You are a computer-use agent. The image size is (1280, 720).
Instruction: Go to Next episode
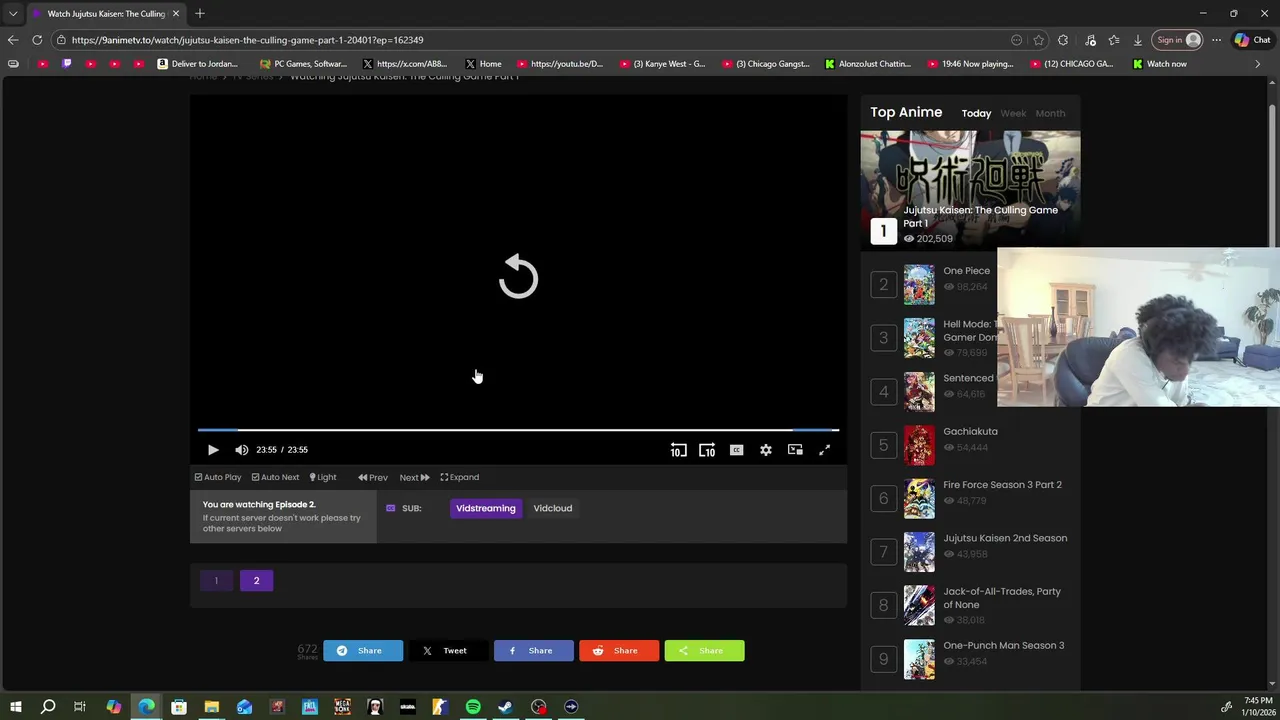click(414, 477)
